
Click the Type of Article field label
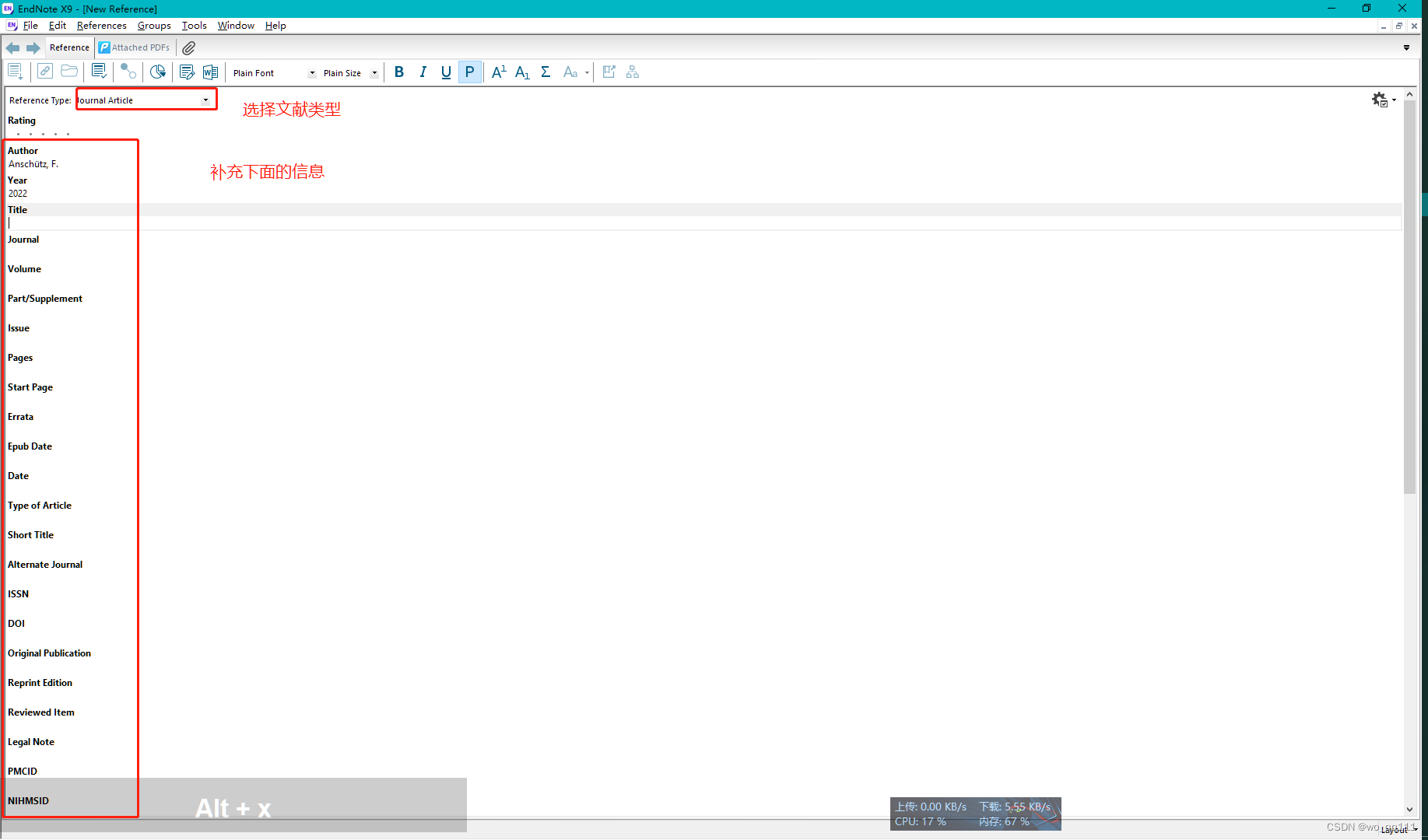coord(40,506)
